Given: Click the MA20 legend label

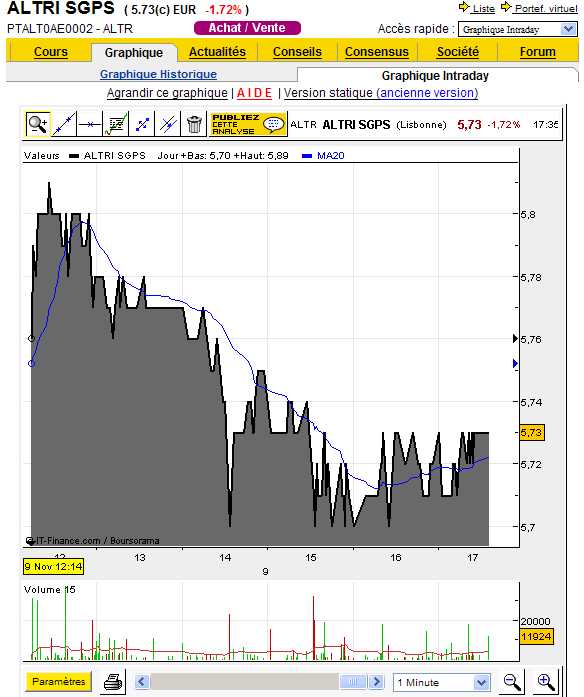Looking at the screenshot, I should click(331, 156).
